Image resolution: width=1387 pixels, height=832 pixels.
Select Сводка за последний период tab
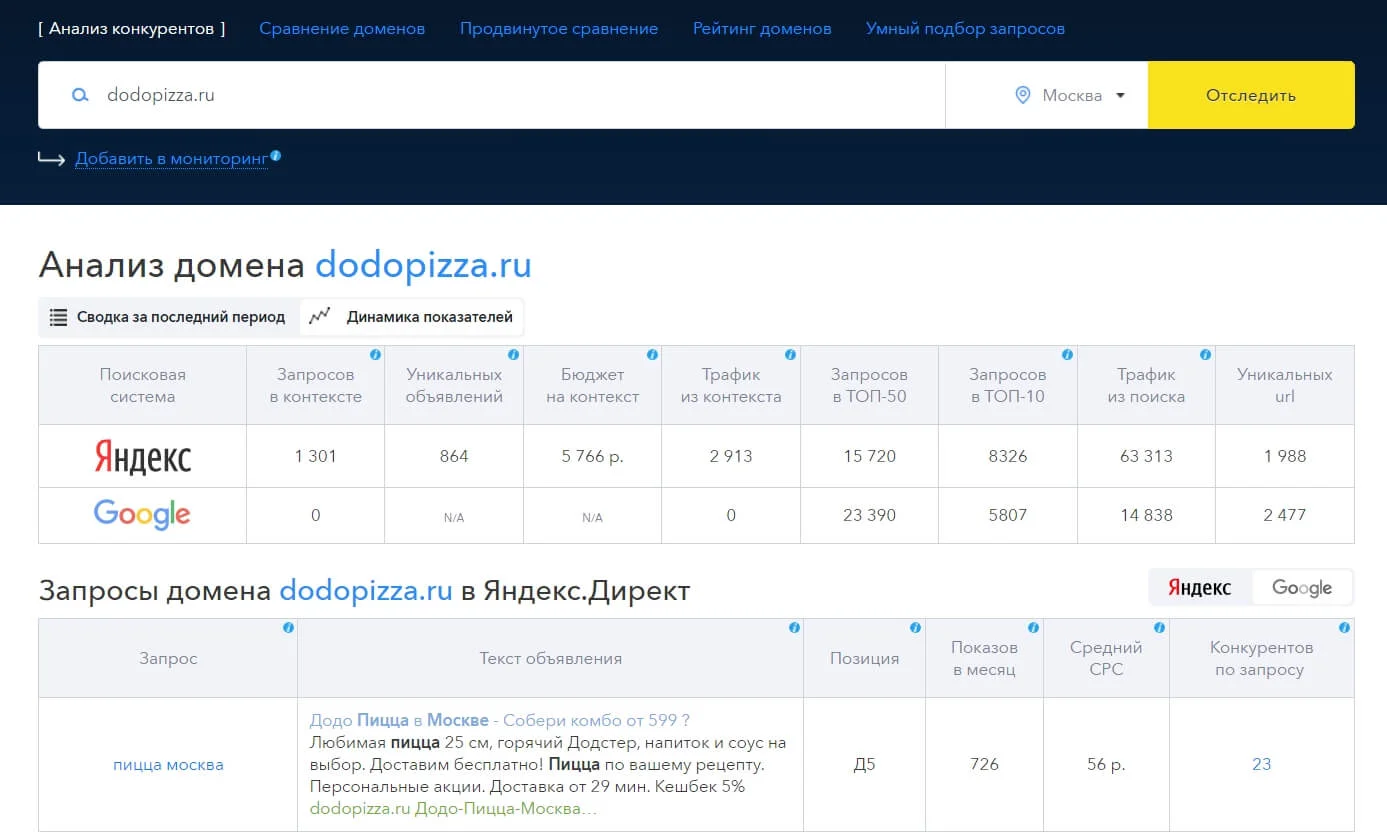[168, 317]
